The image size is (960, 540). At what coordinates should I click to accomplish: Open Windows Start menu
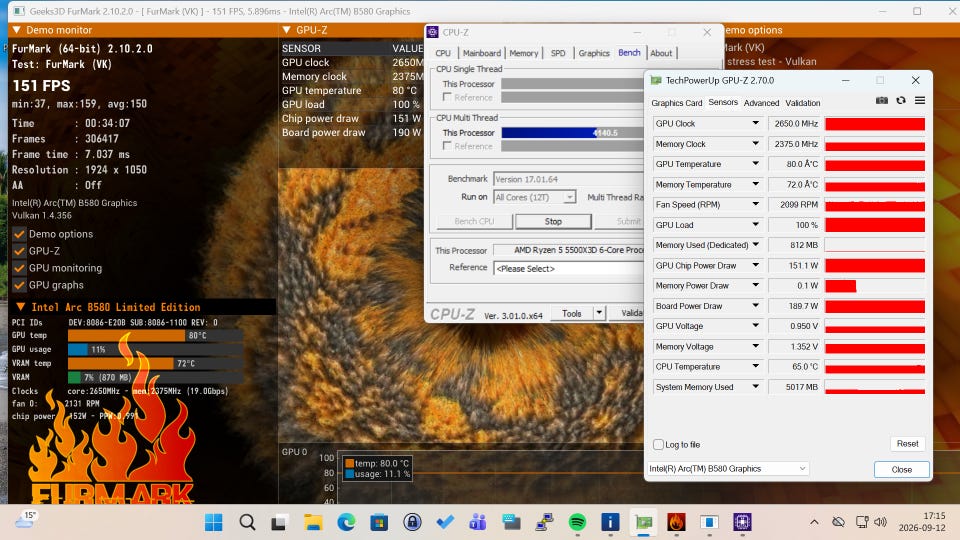(x=214, y=522)
